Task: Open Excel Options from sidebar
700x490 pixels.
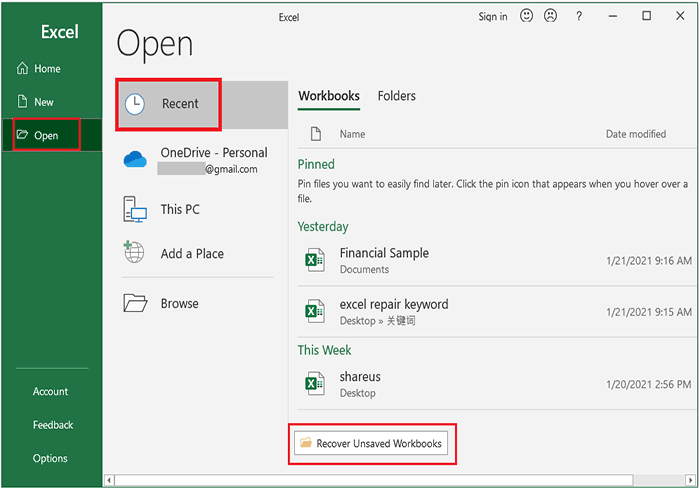Action: (x=50, y=458)
